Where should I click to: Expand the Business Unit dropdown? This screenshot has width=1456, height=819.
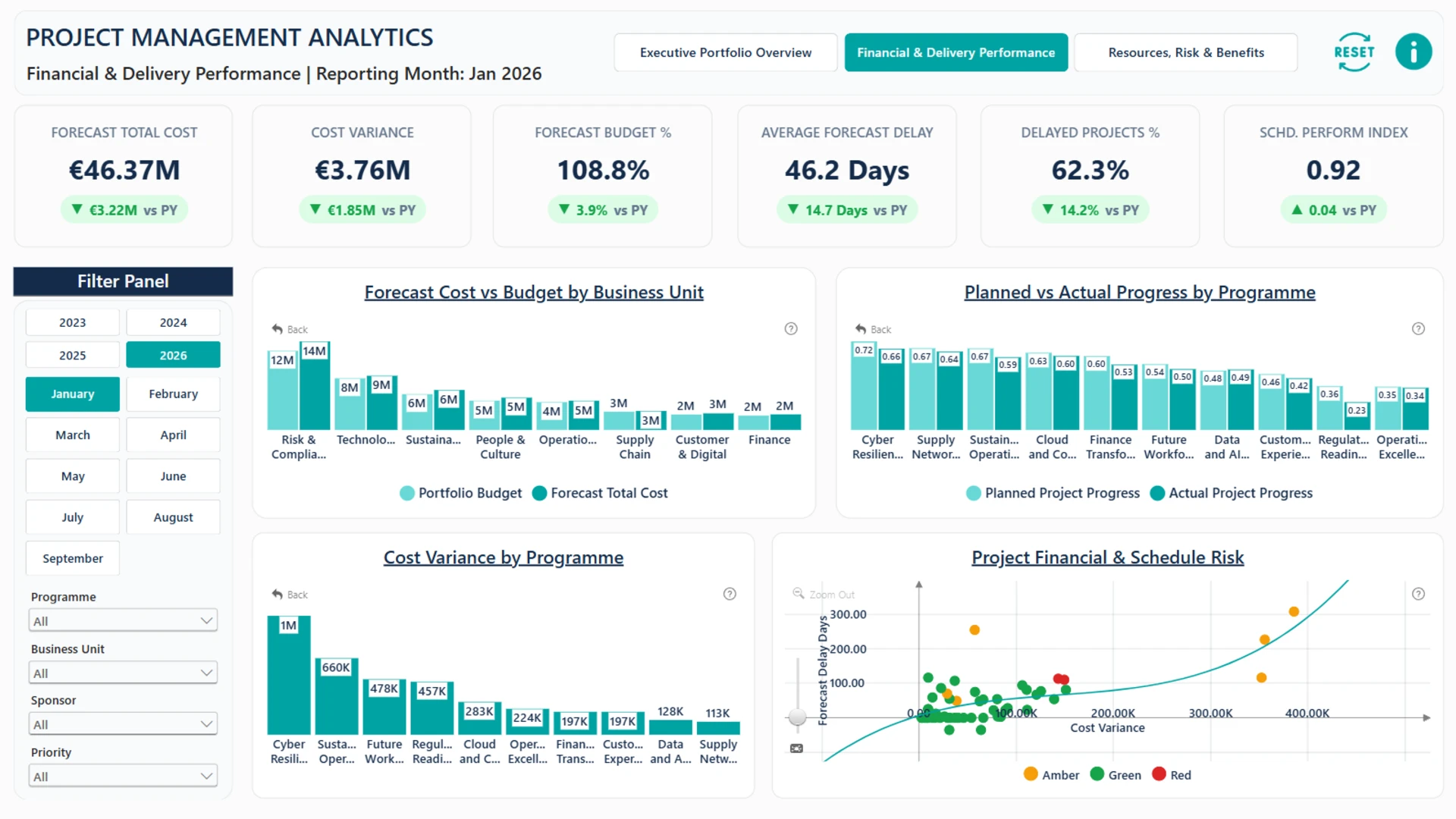[123, 673]
